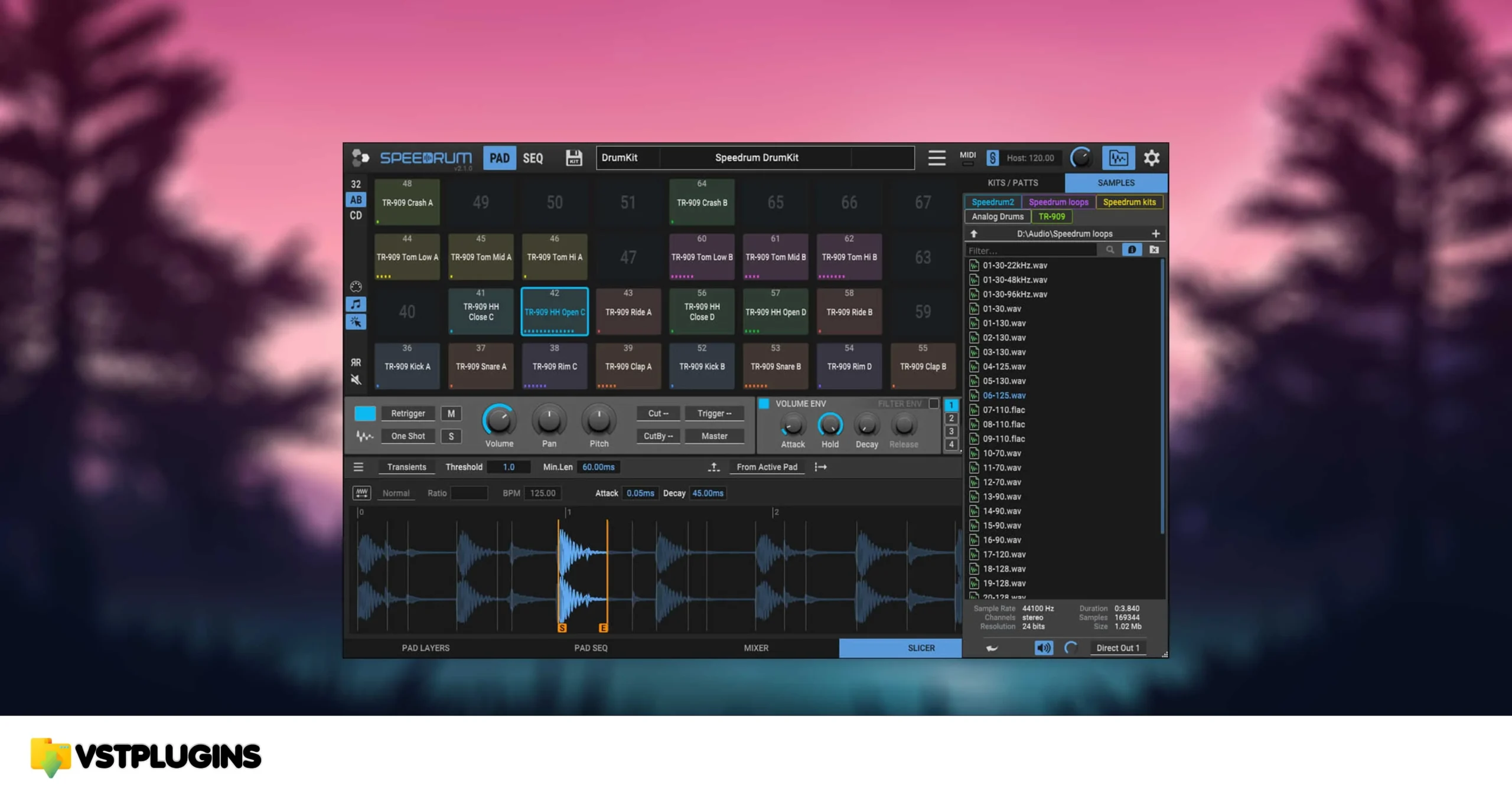The image size is (1512, 801).
Task: Open the Master output dropdown
Action: 714,436
